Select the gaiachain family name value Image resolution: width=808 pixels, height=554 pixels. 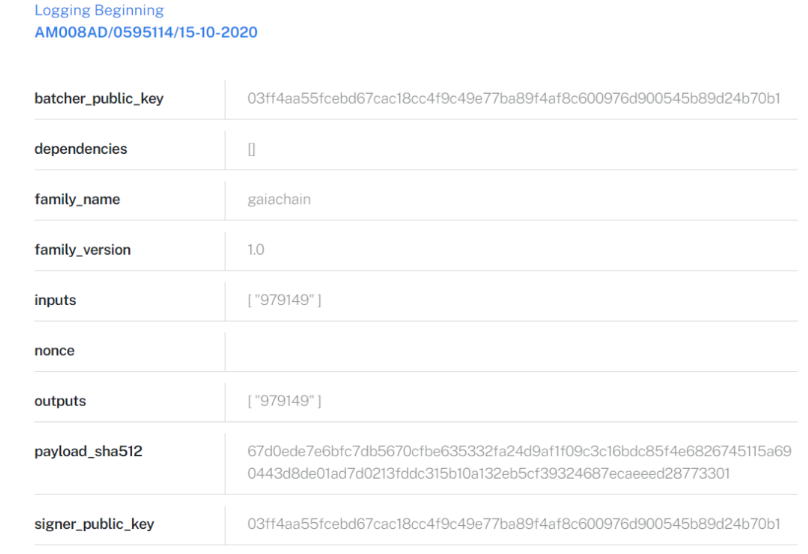(x=279, y=199)
